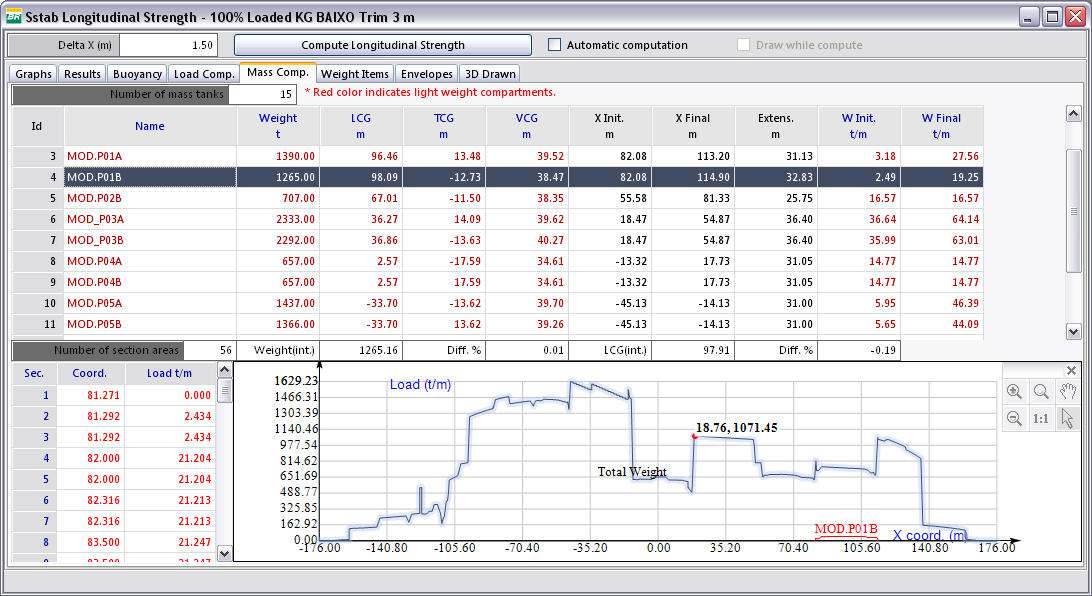Click the Delta X value field

pos(169,45)
